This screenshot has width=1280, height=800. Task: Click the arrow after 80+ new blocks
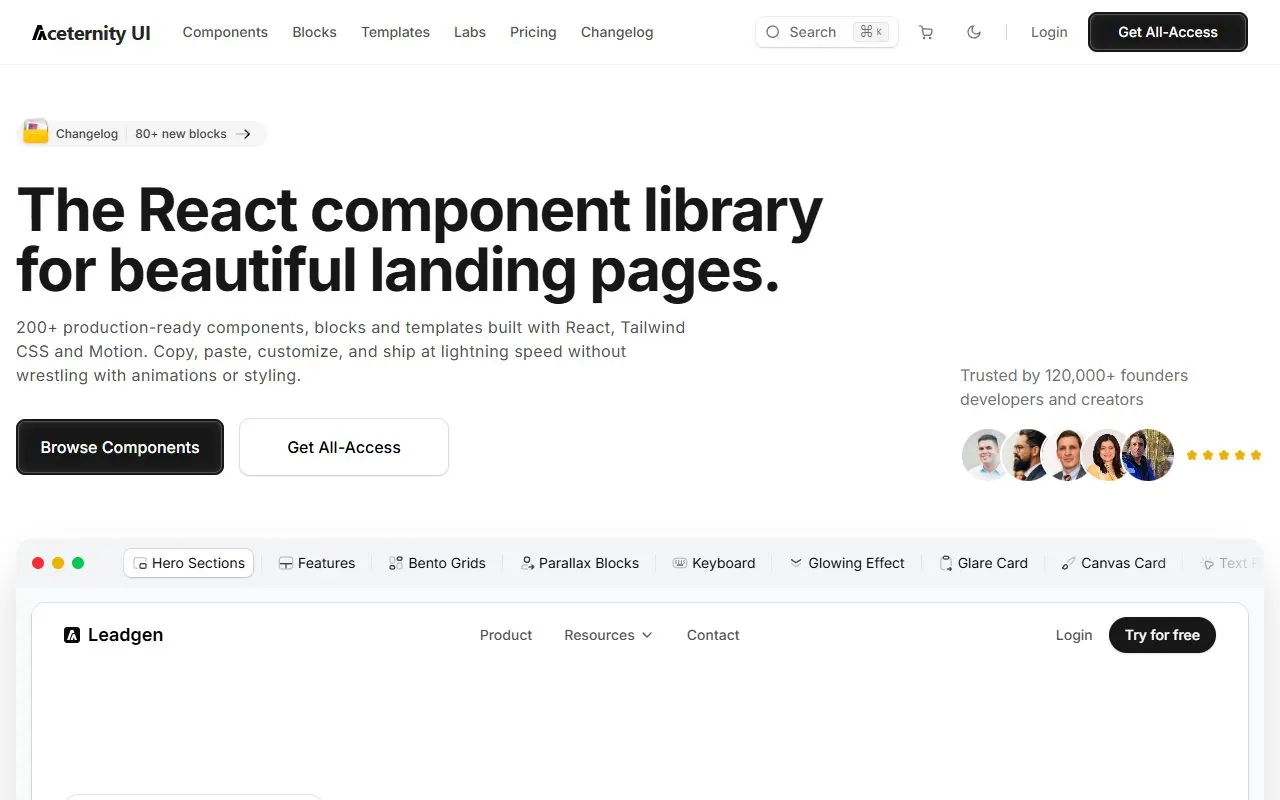pyautogui.click(x=244, y=134)
